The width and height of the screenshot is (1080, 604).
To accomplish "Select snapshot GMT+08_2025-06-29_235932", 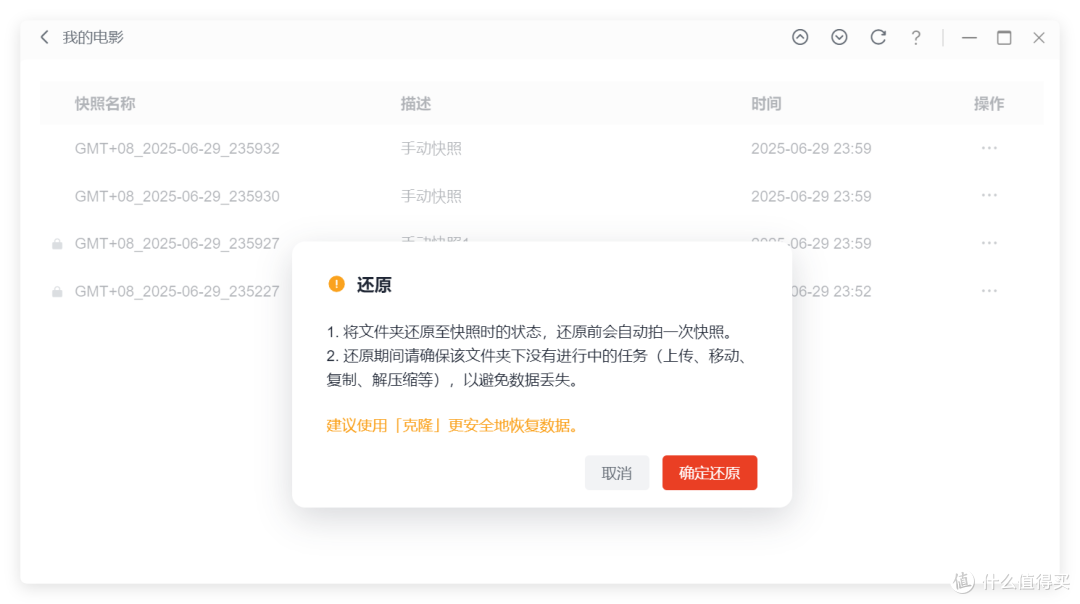I will (177, 149).
